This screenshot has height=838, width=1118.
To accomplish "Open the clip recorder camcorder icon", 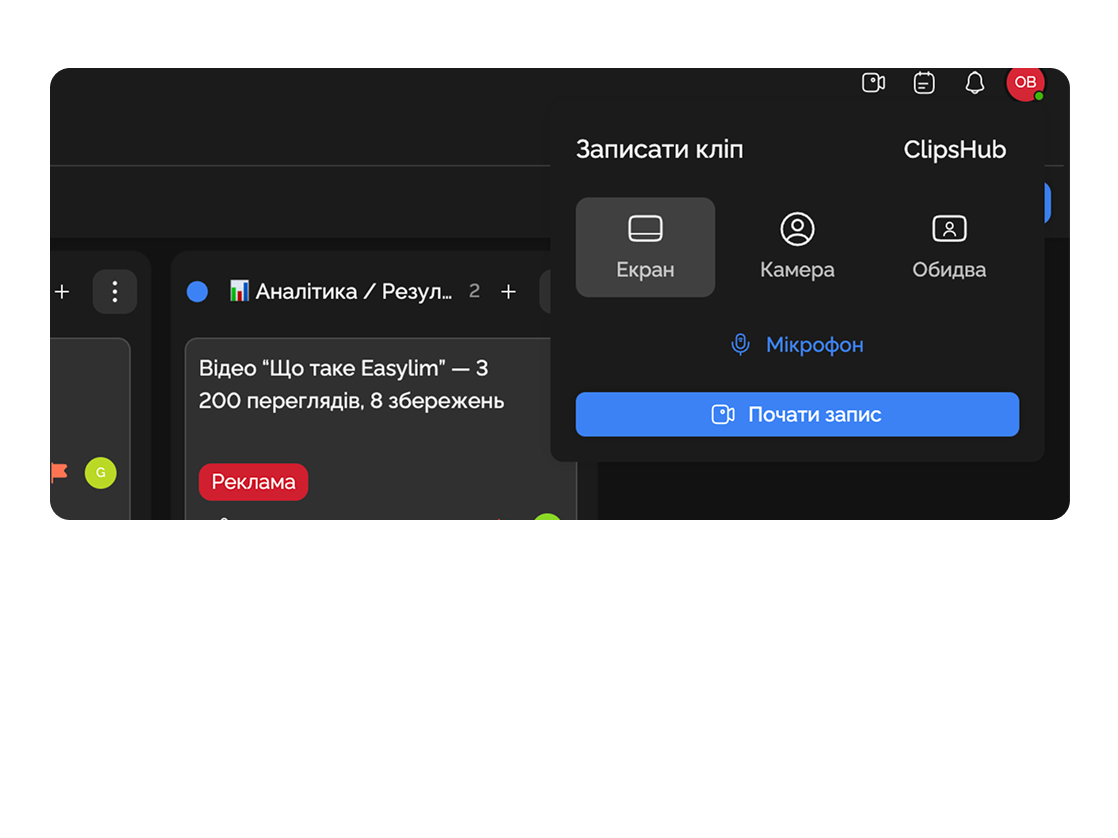I will pos(873,83).
